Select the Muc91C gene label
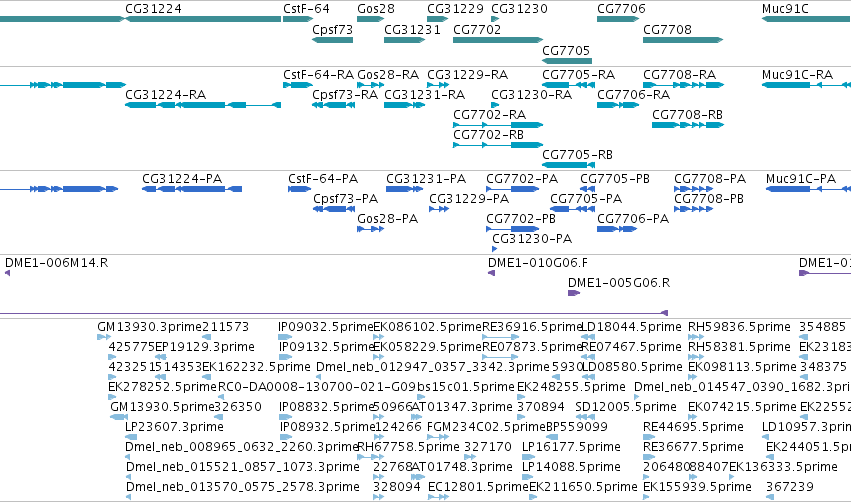 785,9
